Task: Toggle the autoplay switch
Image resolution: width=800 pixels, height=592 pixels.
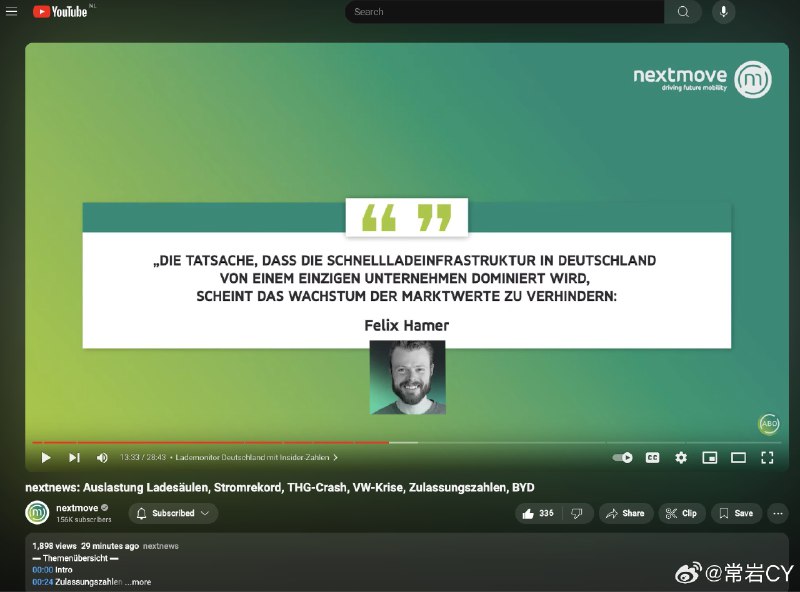Action: [622, 457]
